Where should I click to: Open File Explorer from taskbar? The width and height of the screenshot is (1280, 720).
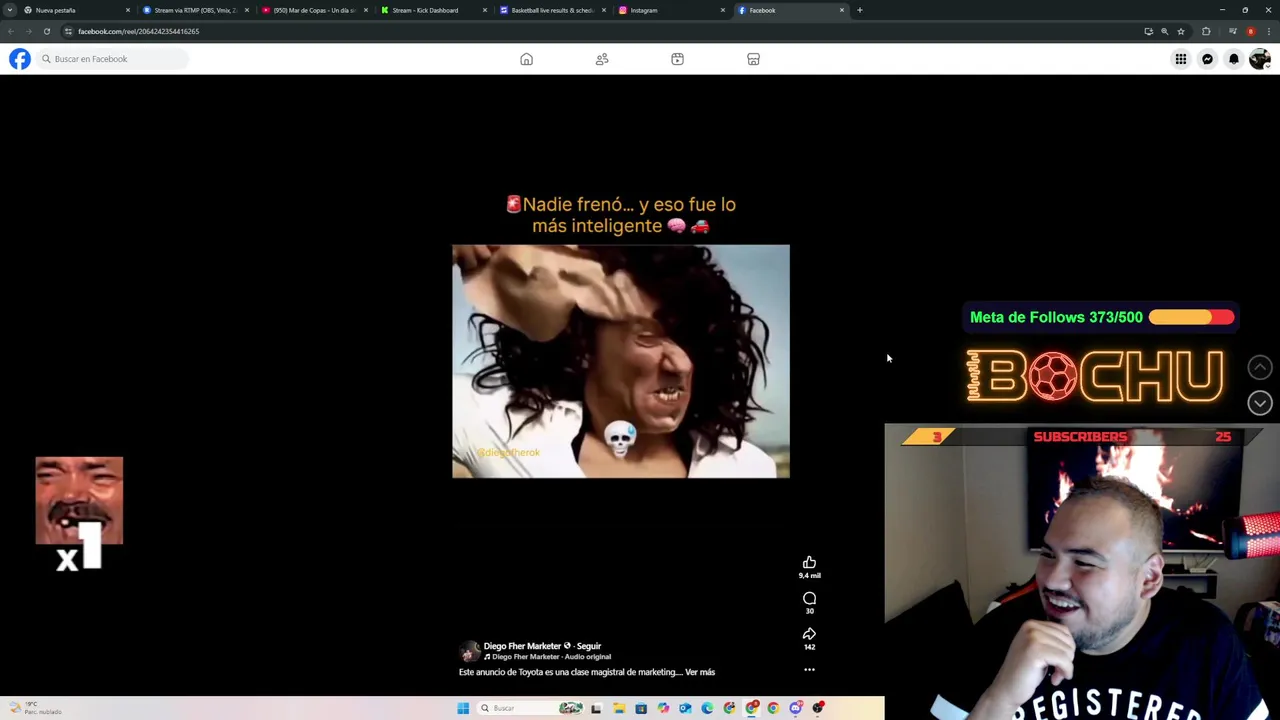coord(619,708)
